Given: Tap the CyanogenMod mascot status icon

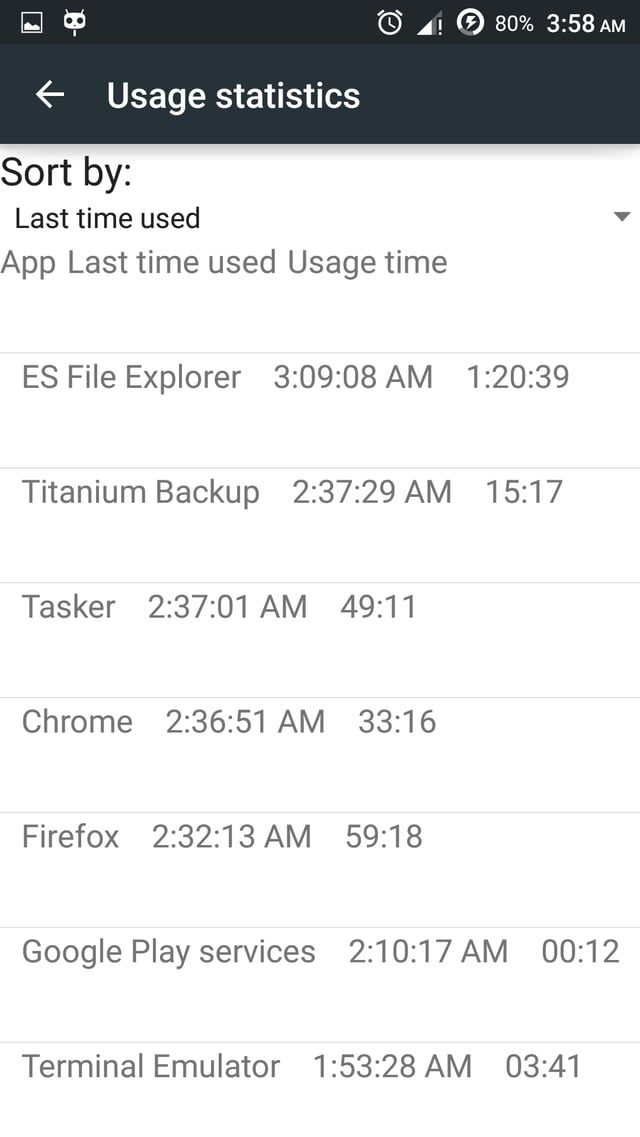Looking at the screenshot, I should point(74,22).
